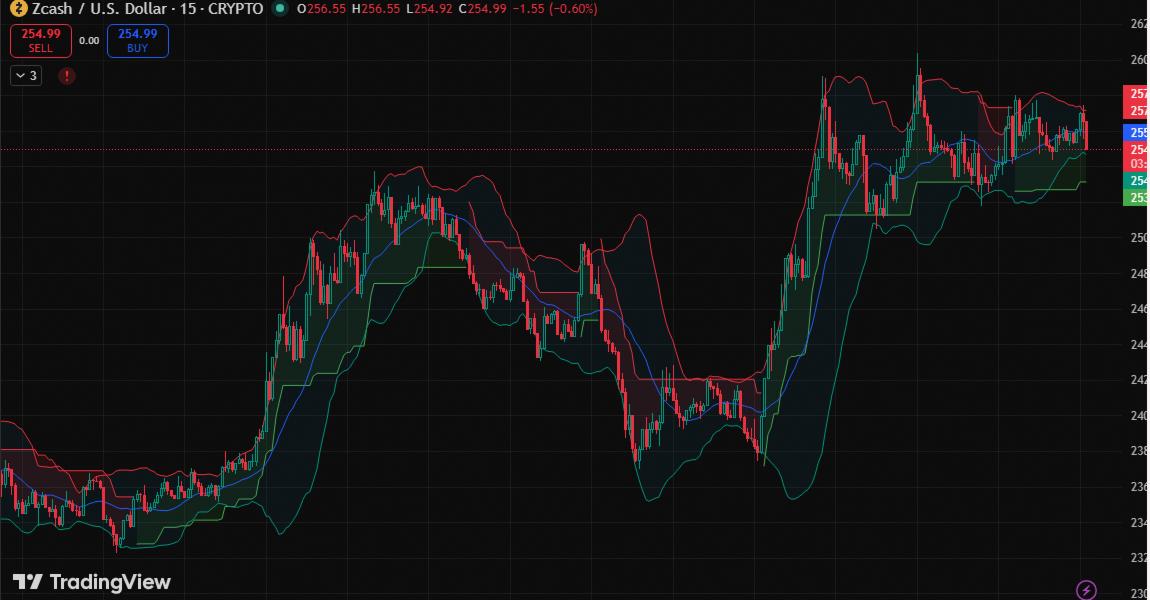Click the low value L254.92
The width and height of the screenshot is (1150, 600).
coord(429,9)
